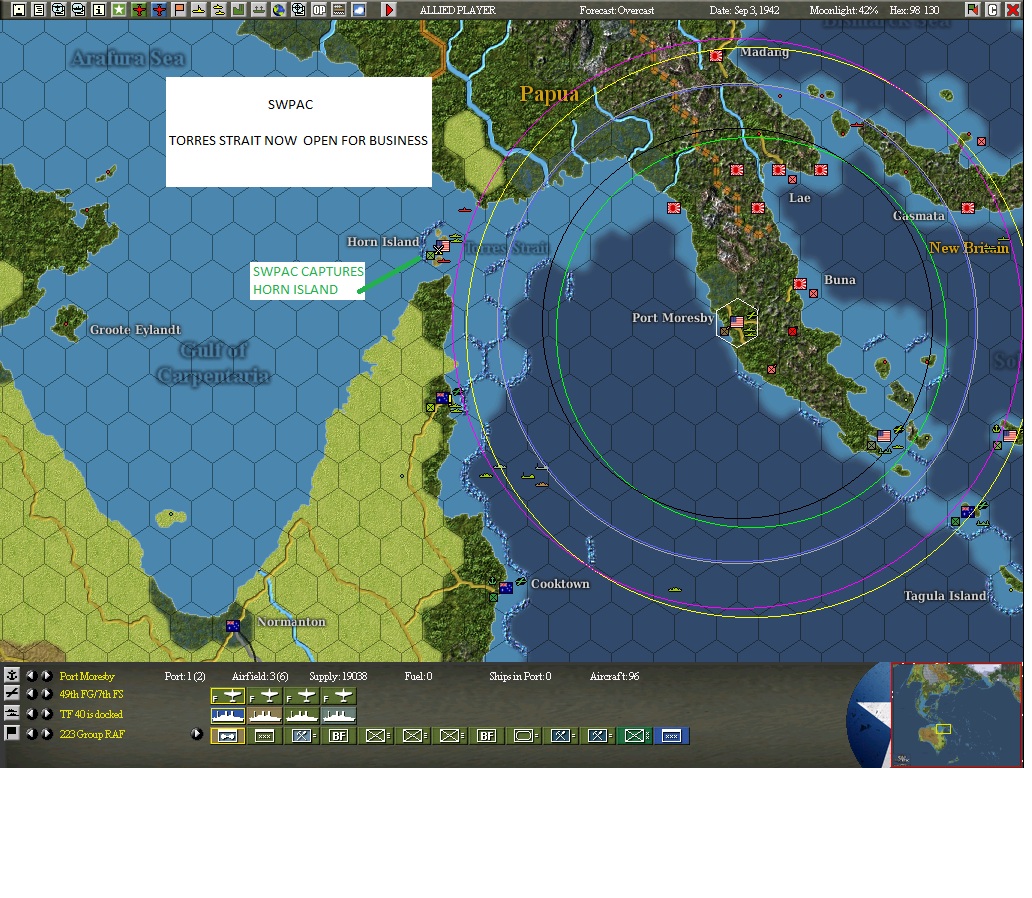Screen dimensions: 1032x898
Task: Select the Port Moresby base hex on map
Action: click(737, 322)
